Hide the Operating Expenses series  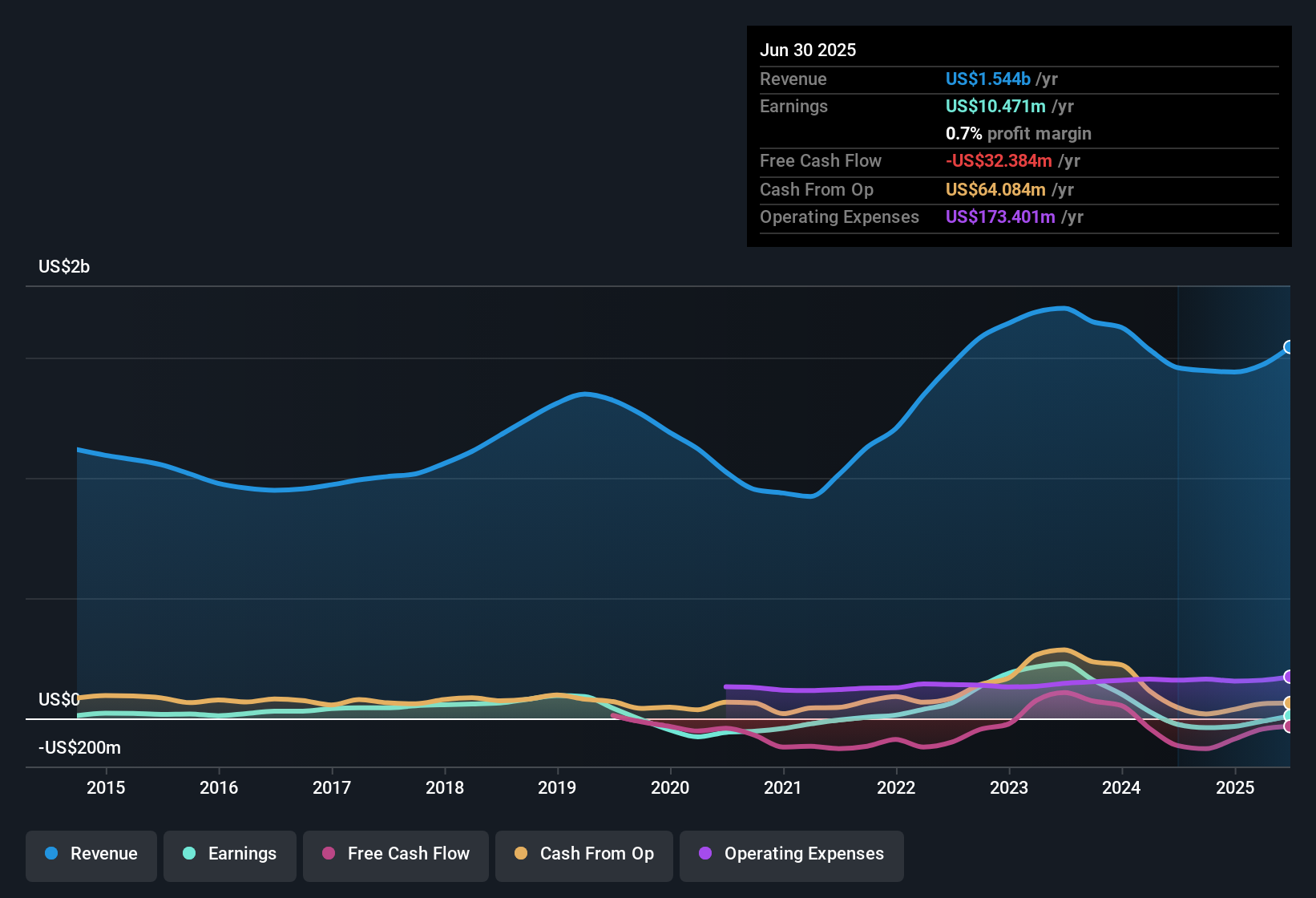(792, 856)
